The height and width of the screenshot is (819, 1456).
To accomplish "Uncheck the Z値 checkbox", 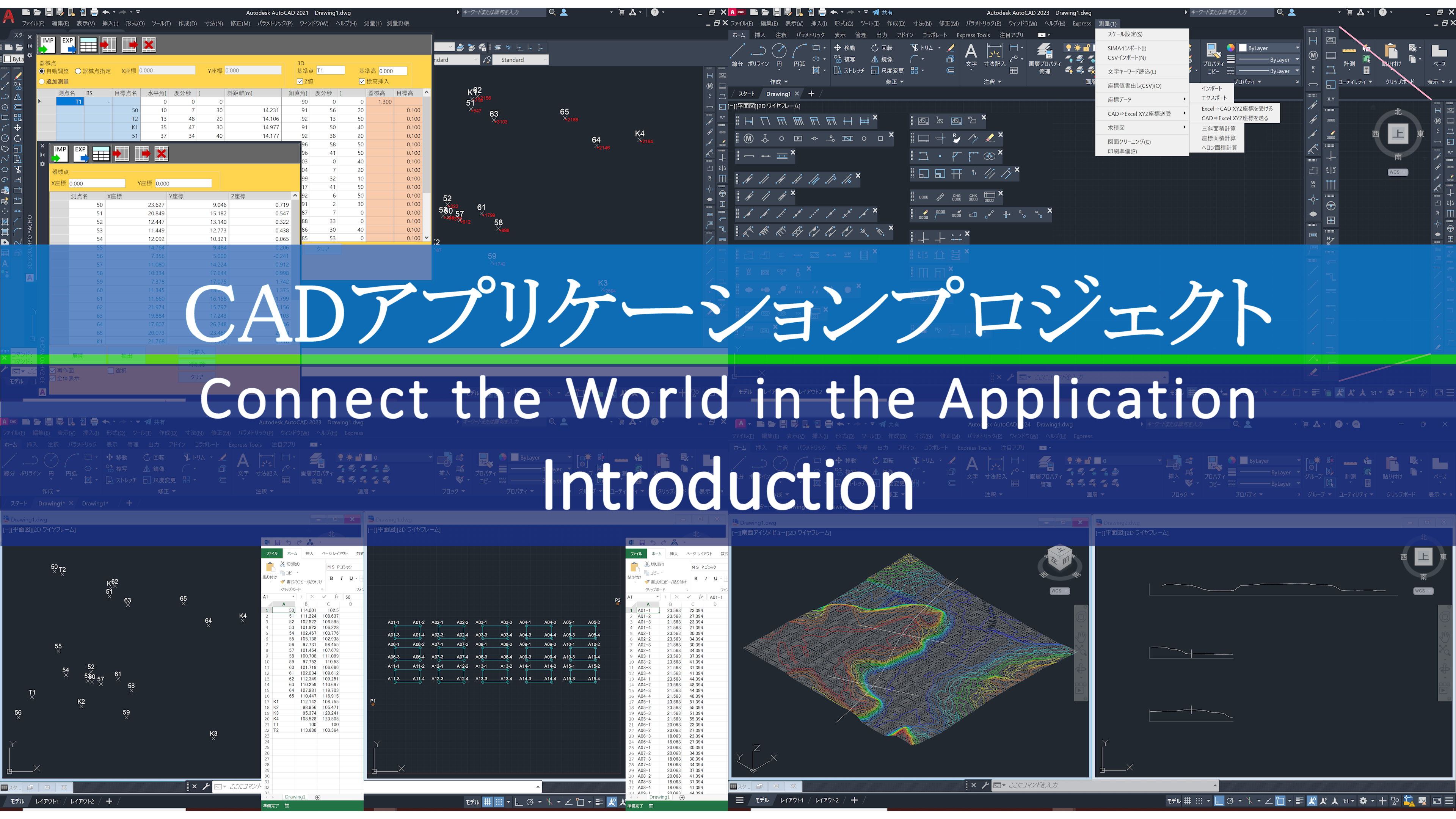I will tap(300, 82).
